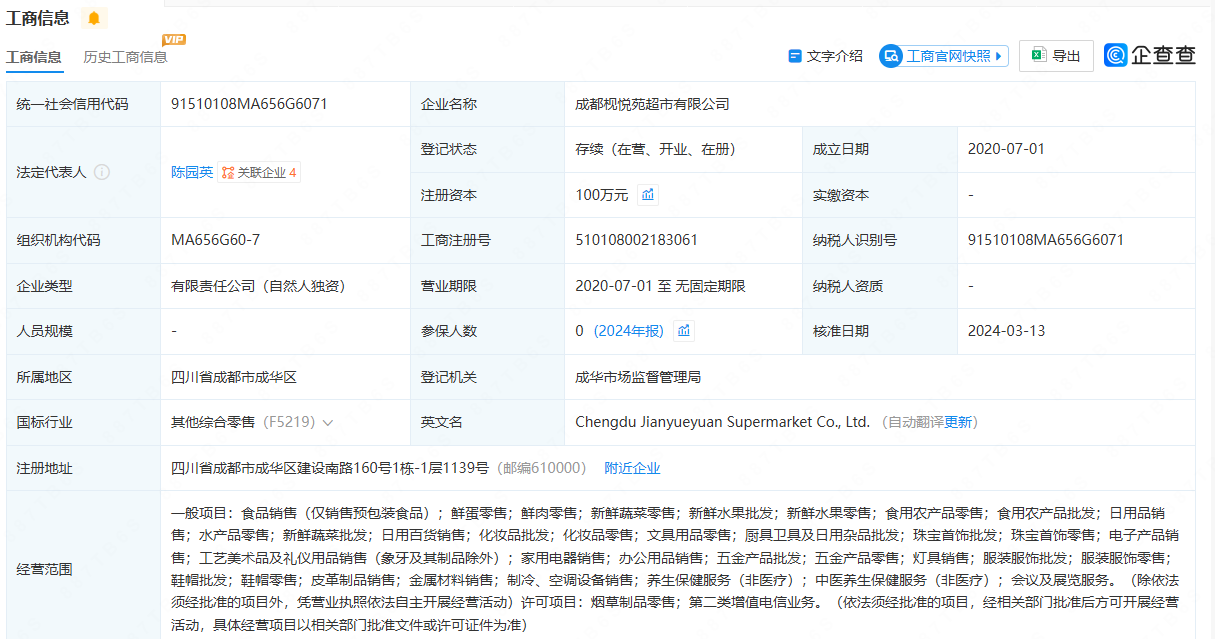Image resolution: width=1215 pixels, height=639 pixels.
Task: Select the 工商信息 tab
Action: pos(34,57)
